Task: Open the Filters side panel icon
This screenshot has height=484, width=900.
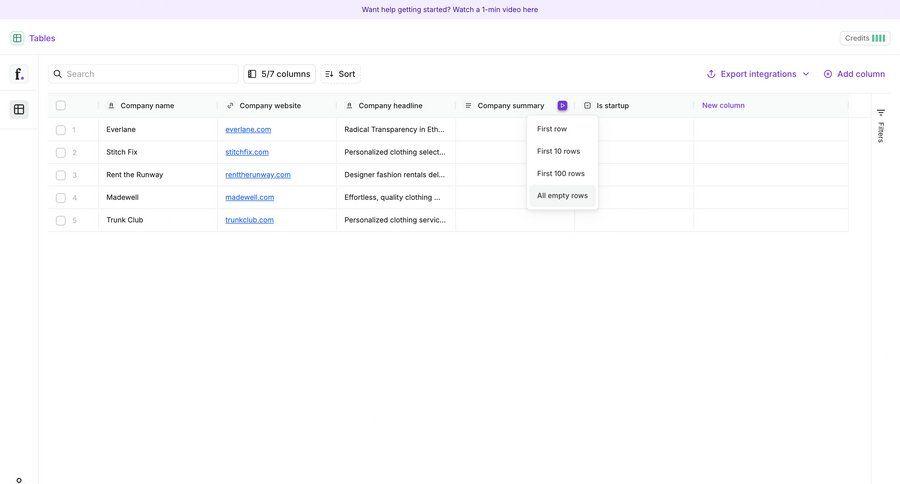Action: [881, 125]
